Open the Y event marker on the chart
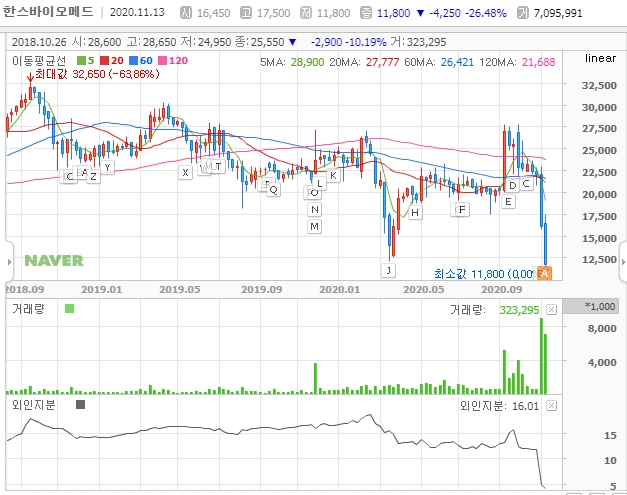Screen dimensions: 627x495 pos(107,167)
